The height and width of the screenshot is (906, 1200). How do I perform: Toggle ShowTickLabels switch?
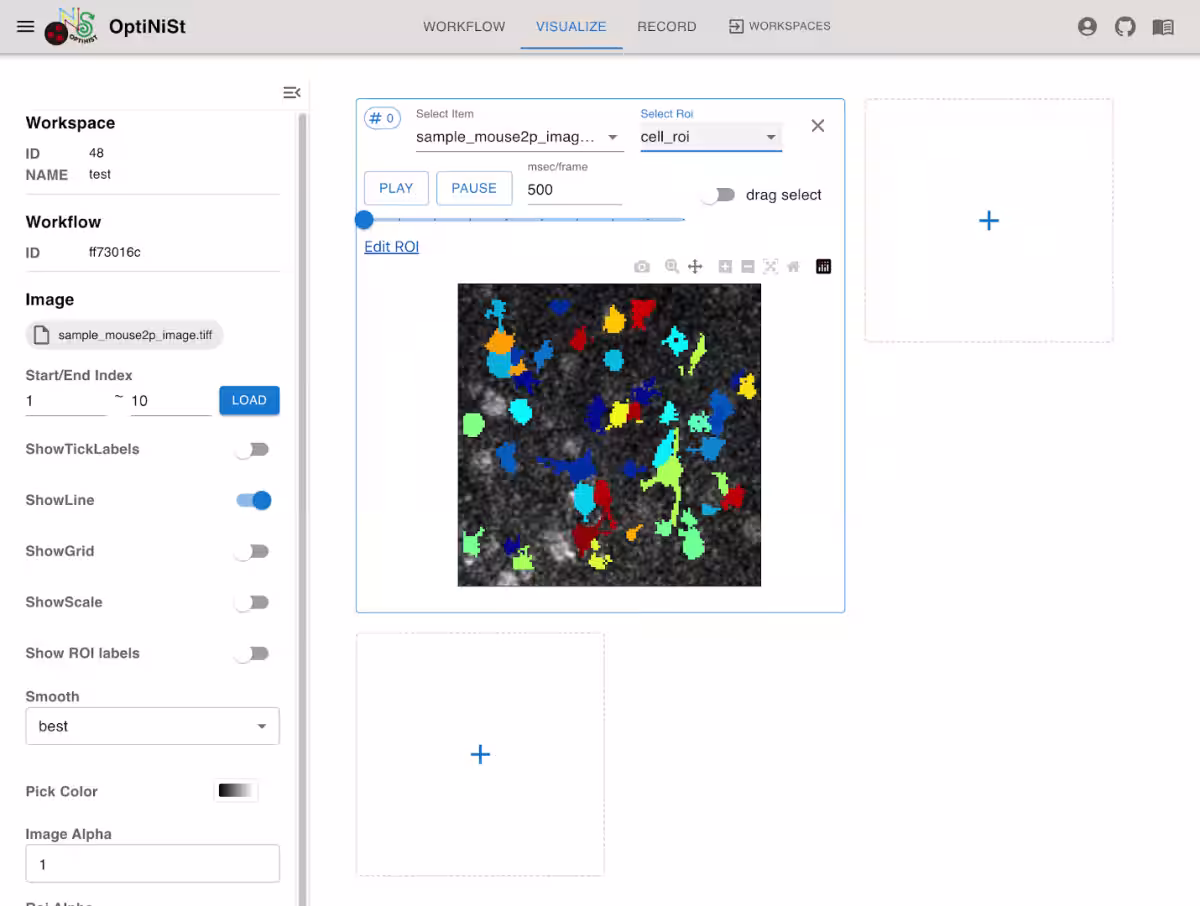[252, 450]
